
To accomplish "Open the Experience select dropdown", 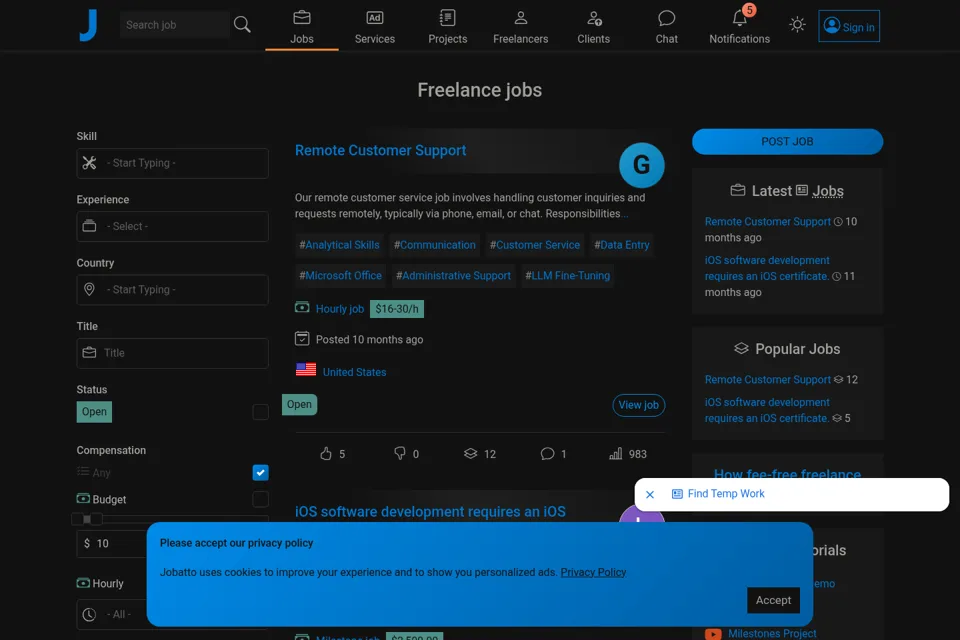I will click(173, 227).
